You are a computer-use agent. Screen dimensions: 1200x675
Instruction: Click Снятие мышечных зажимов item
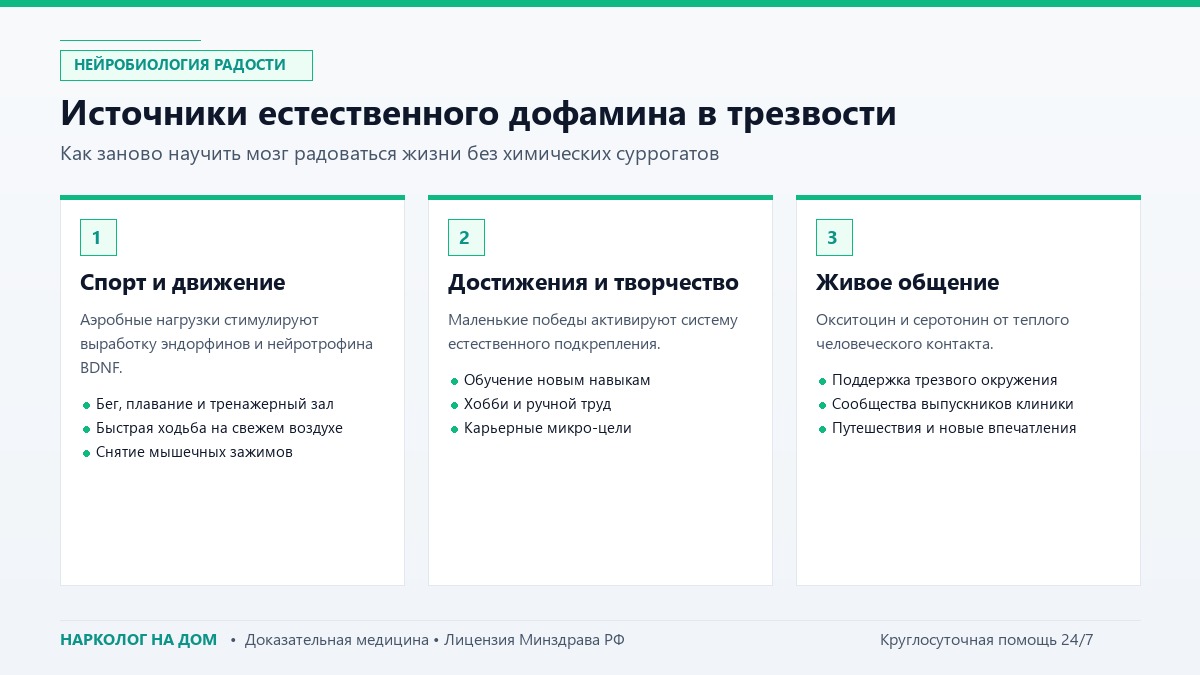(x=194, y=452)
